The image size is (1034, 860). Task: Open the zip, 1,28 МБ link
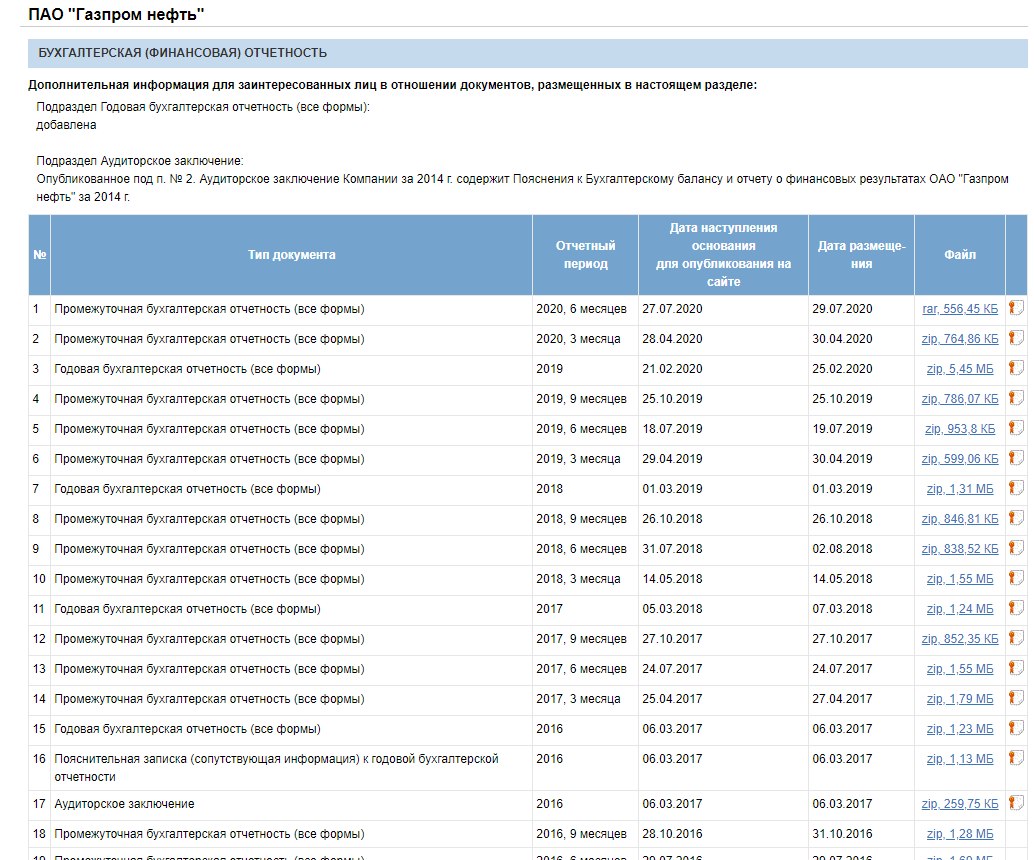[959, 834]
